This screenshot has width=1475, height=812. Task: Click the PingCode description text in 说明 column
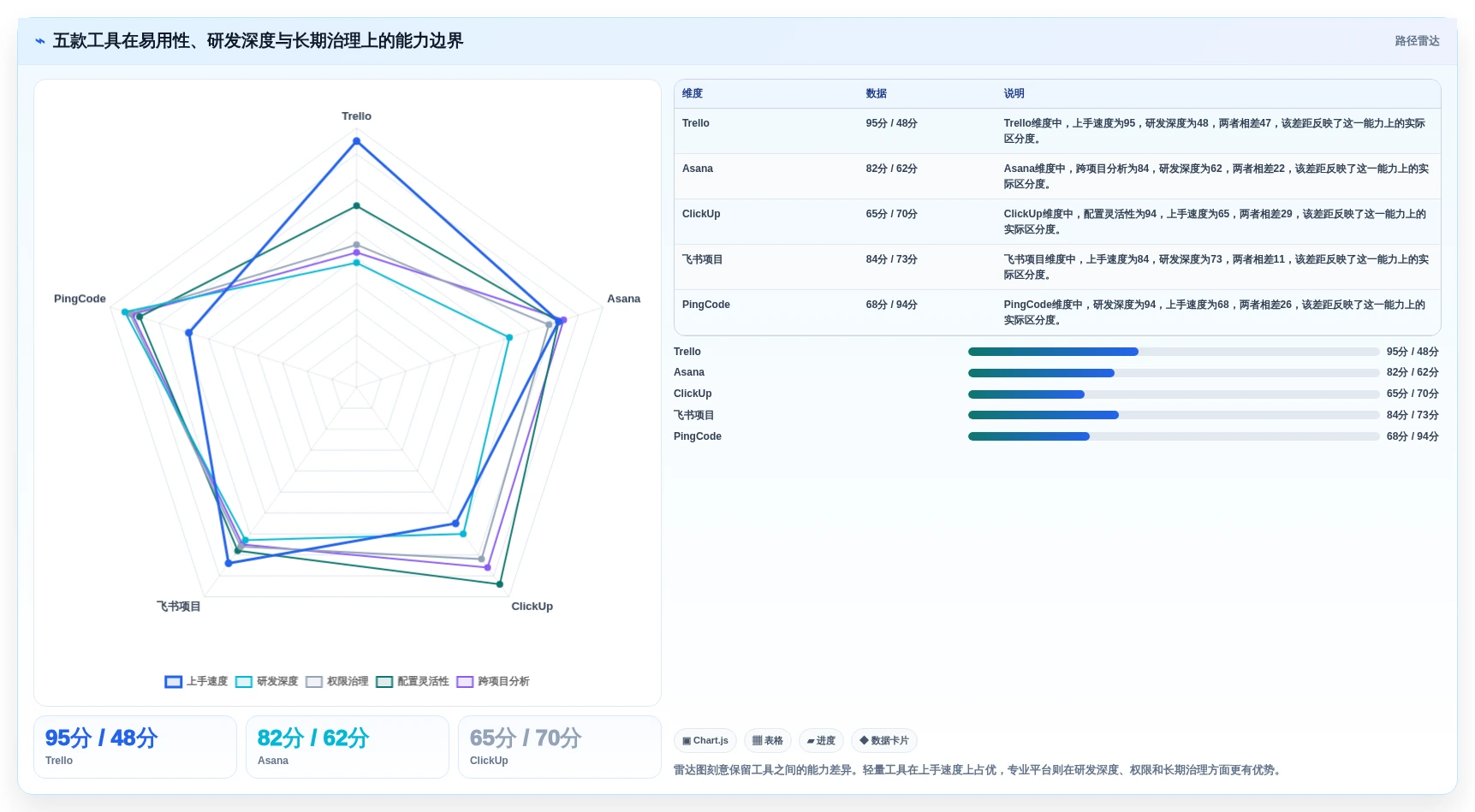(1216, 312)
